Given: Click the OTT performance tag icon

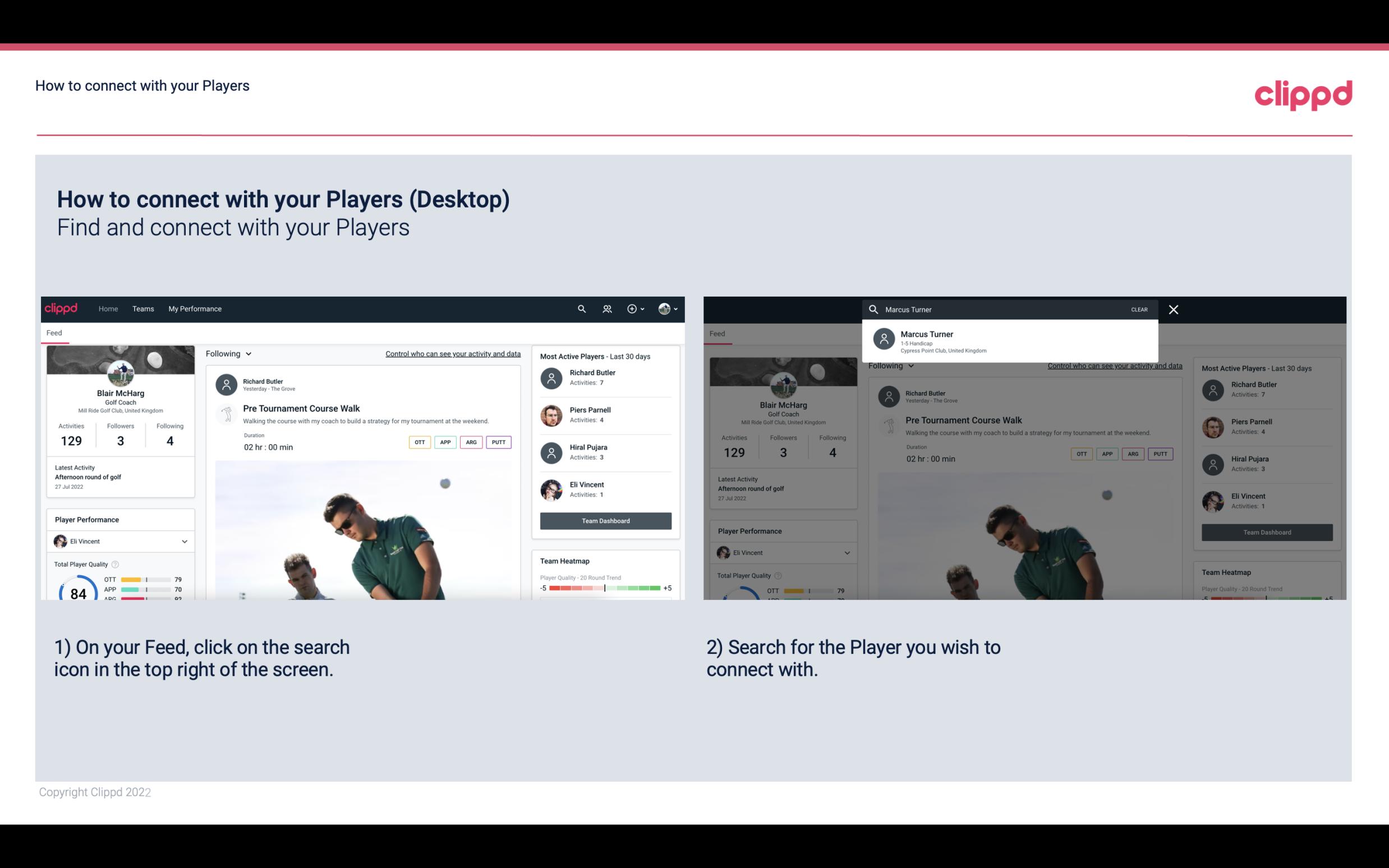Looking at the screenshot, I should click(x=418, y=441).
